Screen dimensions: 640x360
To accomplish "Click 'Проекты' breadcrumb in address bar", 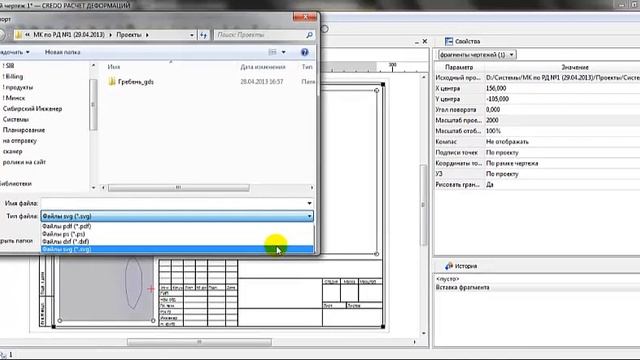I will 129,35.
